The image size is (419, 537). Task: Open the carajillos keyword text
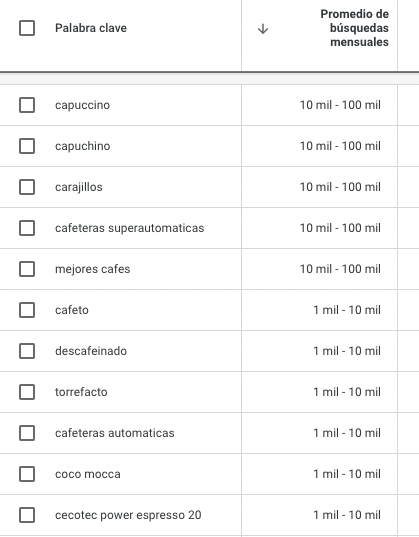(79, 187)
